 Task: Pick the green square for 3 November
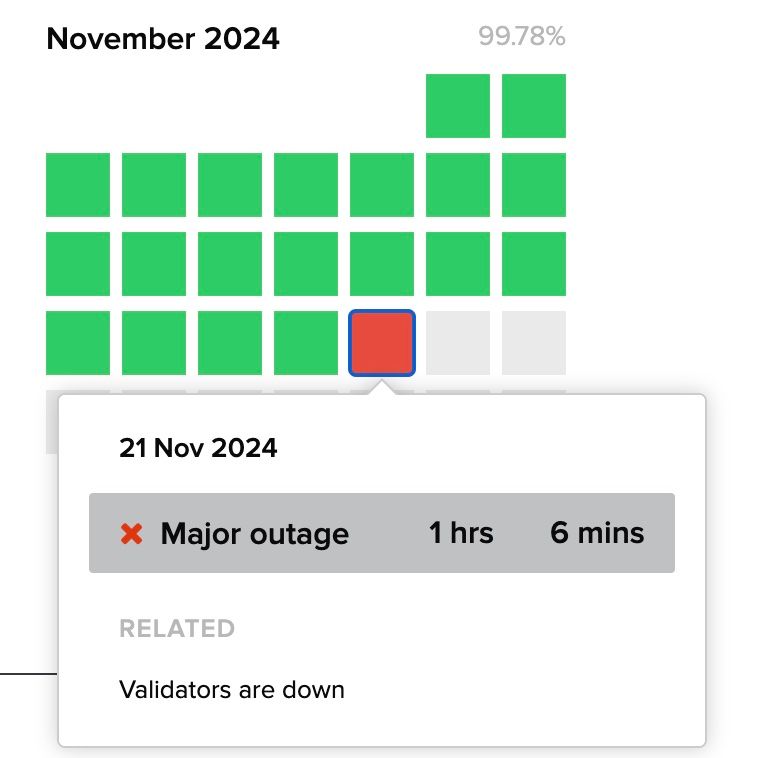tap(78, 185)
